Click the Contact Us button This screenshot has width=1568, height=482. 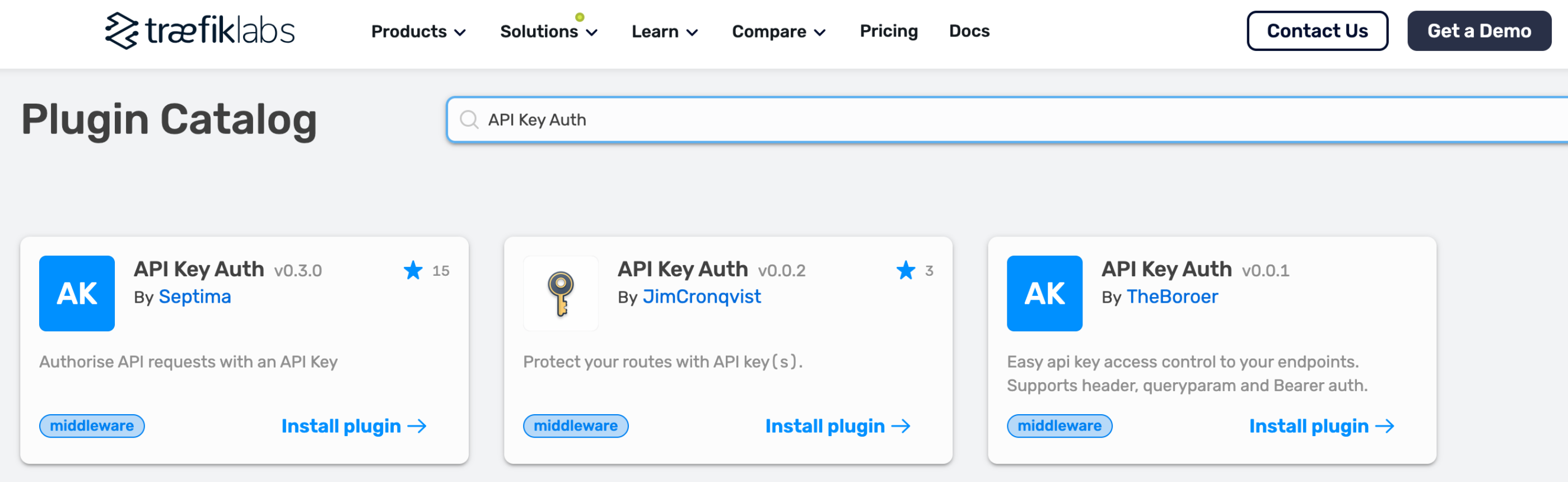(x=1317, y=31)
